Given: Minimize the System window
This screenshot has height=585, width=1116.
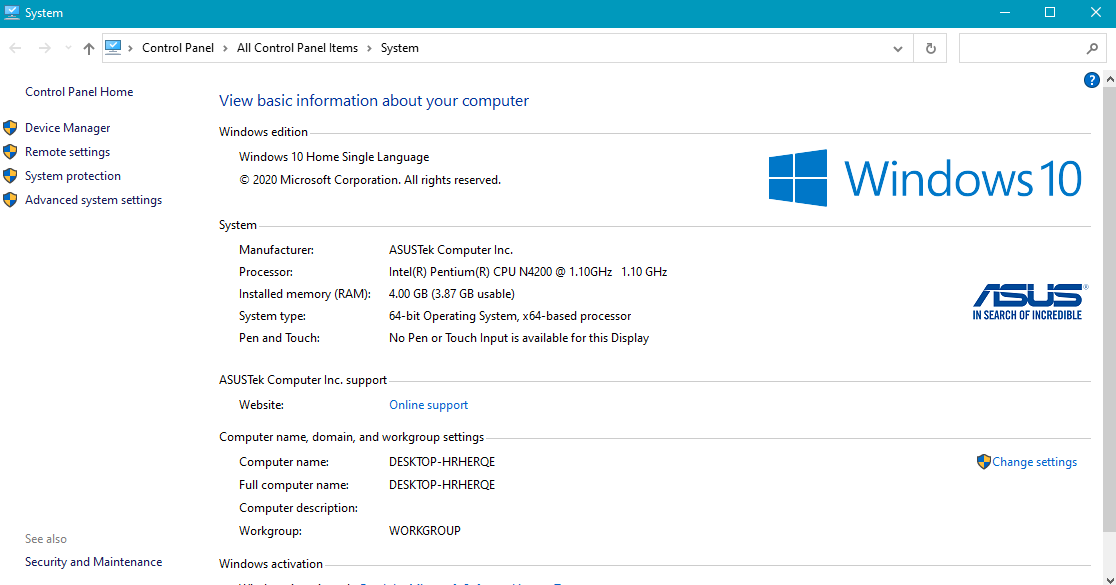Looking at the screenshot, I should click(x=1005, y=13).
